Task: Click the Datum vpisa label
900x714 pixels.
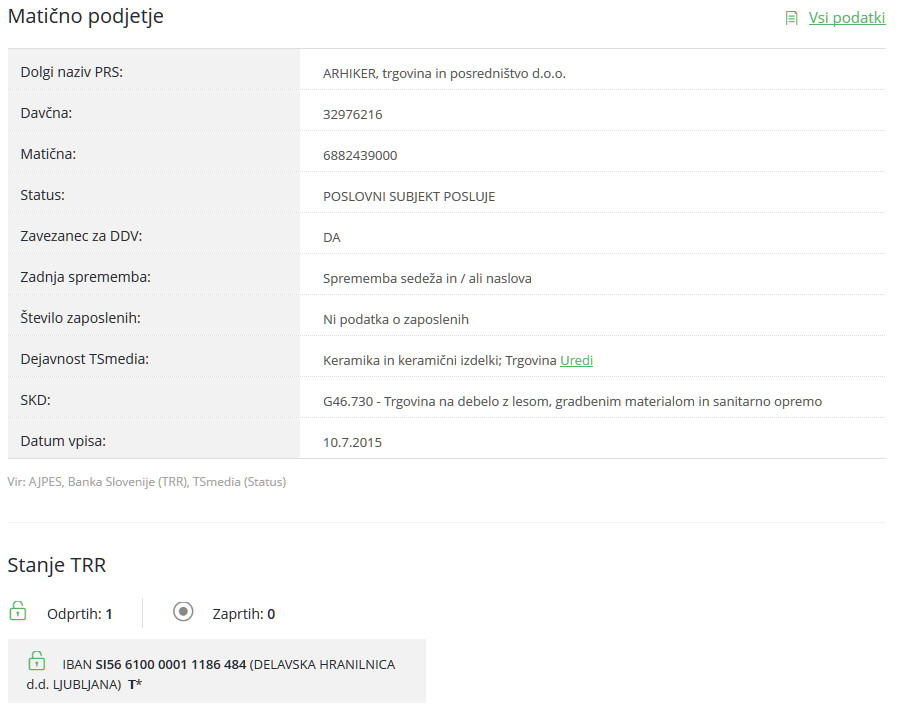Action: coord(63,441)
